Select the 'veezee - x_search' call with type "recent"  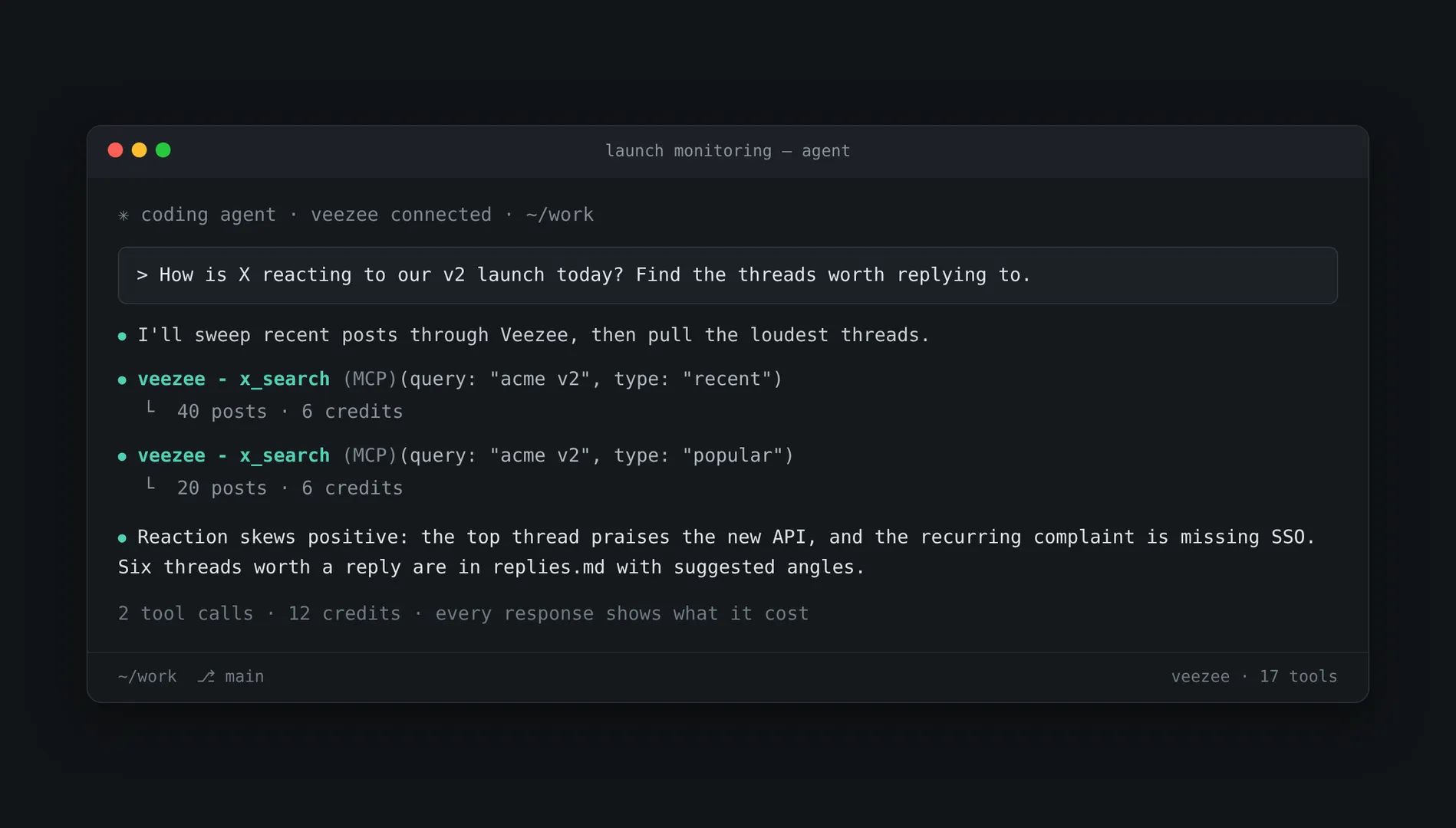coord(459,379)
